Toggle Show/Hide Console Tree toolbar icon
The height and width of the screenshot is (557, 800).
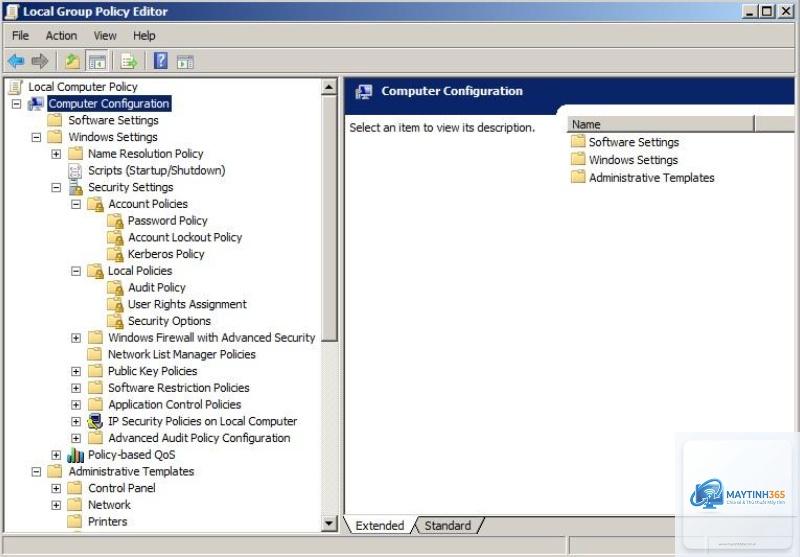pyautogui.click(x=97, y=61)
